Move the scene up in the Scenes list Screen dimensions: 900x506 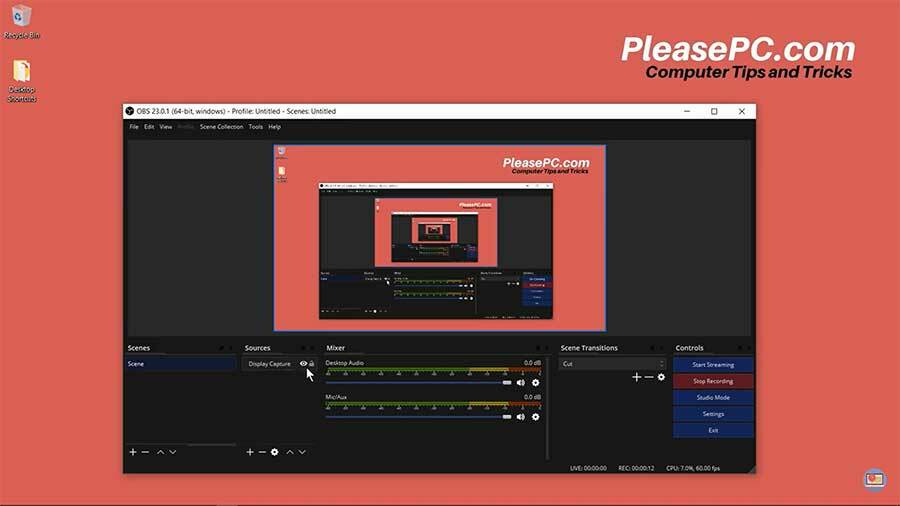pos(161,452)
